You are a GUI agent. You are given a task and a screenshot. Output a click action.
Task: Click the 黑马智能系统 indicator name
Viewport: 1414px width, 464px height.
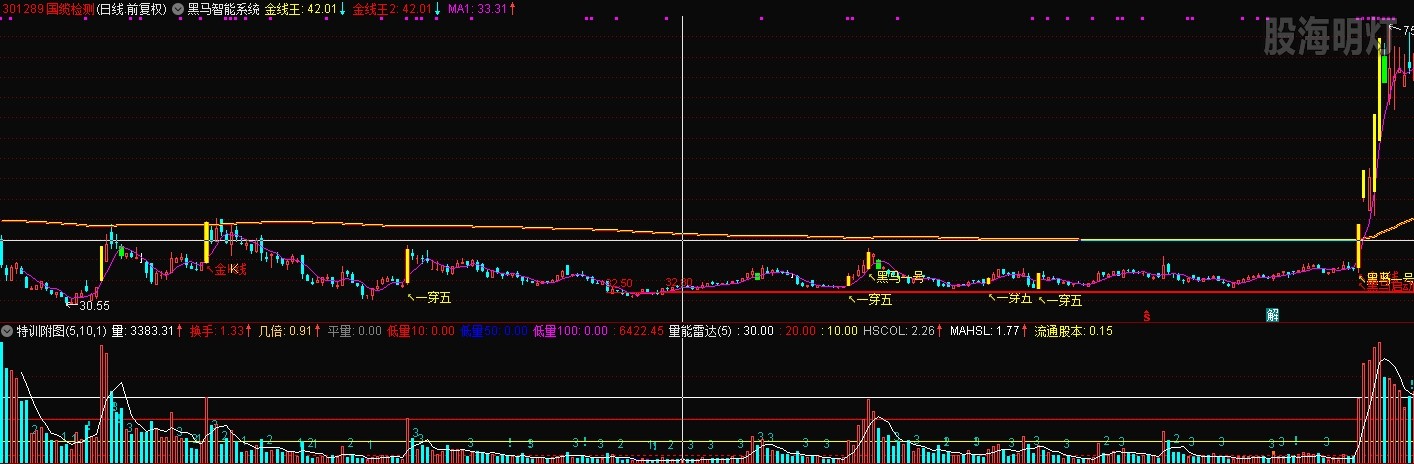[222, 8]
